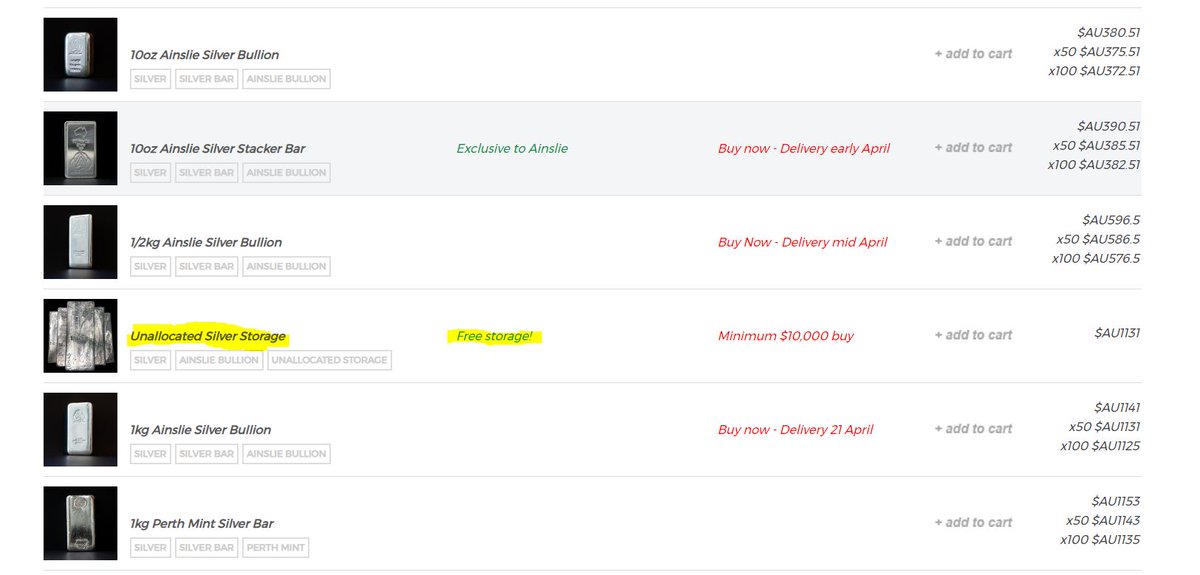Screen dimensions: 1200x575
Task: Click the 'Free storage!' highlighted note
Action: pyautogui.click(x=494, y=336)
